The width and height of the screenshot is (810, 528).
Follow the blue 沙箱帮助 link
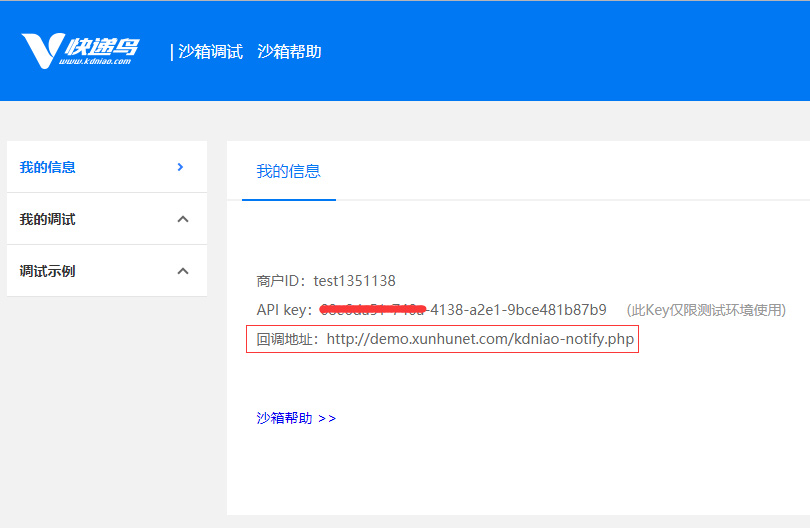tap(284, 418)
